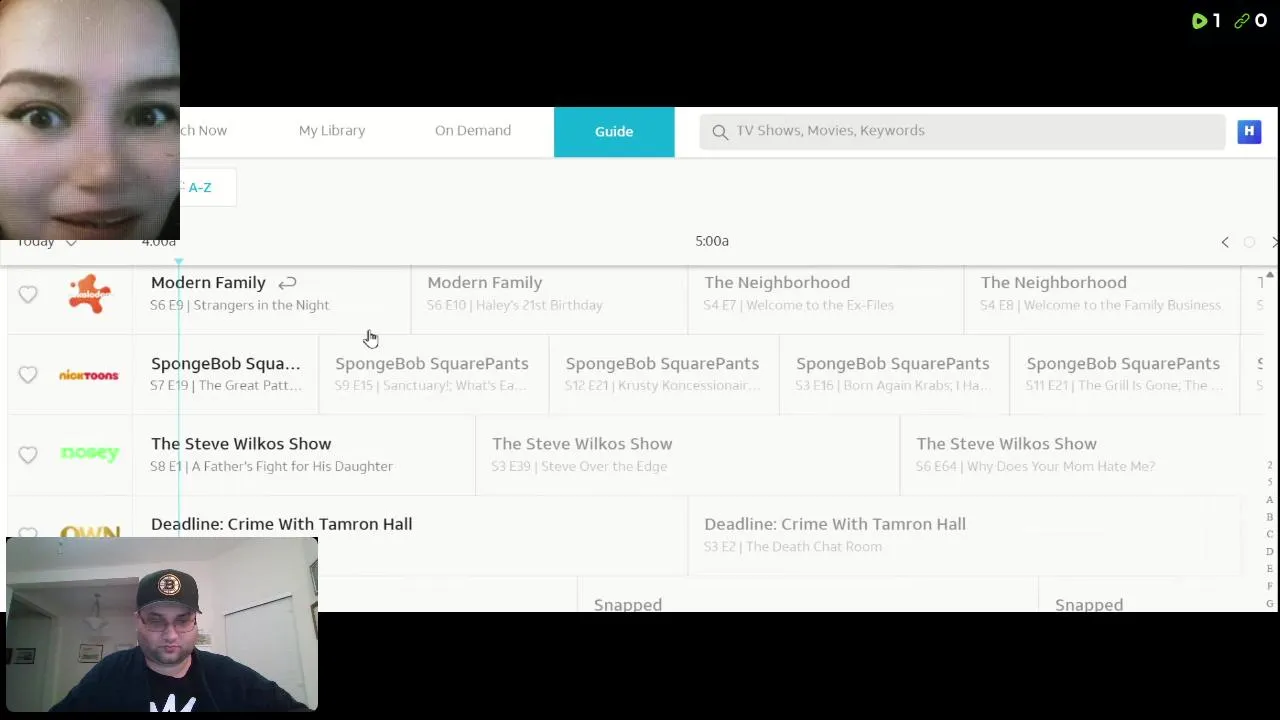Favorite the Nosey channel with heart icon
This screenshot has height=720, width=1280.
click(x=28, y=454)
